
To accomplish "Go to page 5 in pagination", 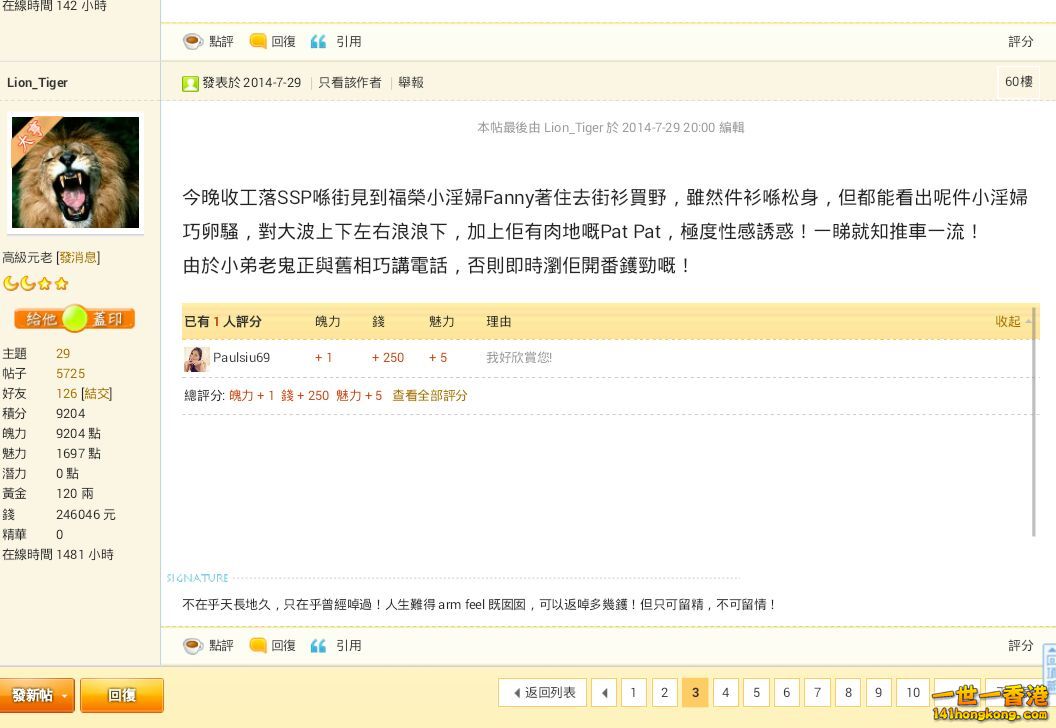I will pos(756,692).
